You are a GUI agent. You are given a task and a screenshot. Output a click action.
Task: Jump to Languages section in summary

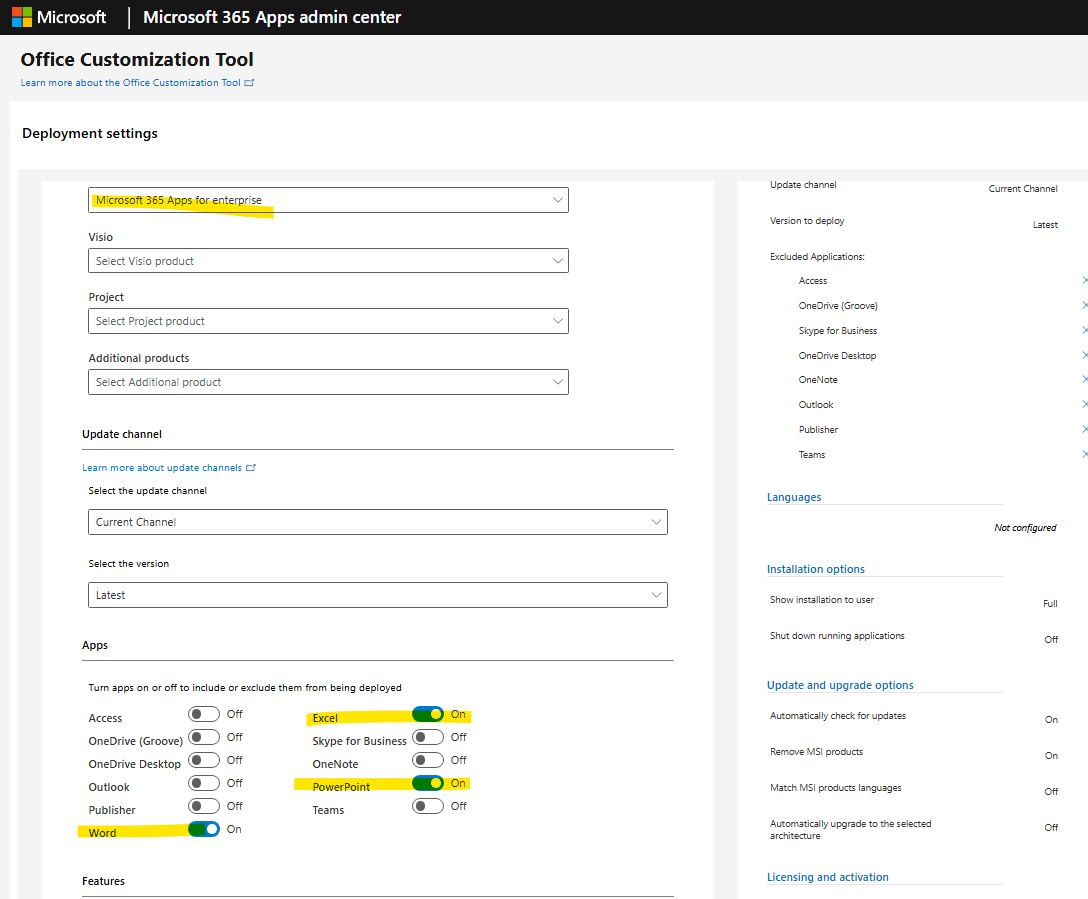coord(794,497)
